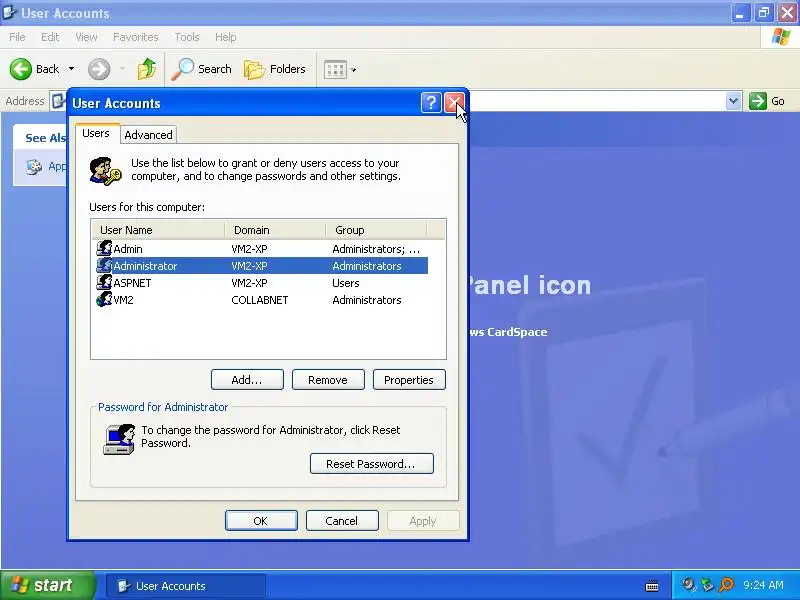800x600 pixels.
Task: Click the users and key icon
Action: pyautogui.click(x=106, y=171)
